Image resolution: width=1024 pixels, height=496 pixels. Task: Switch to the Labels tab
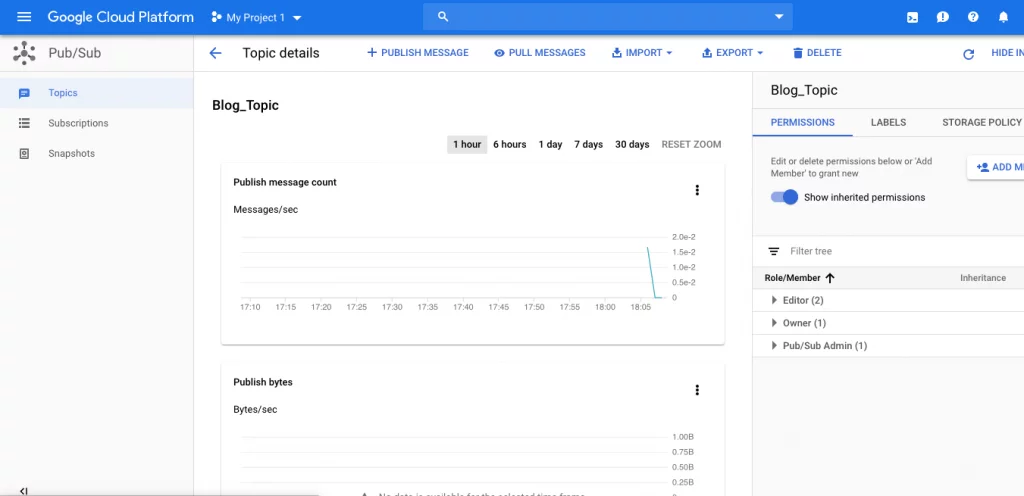(888, 122)
